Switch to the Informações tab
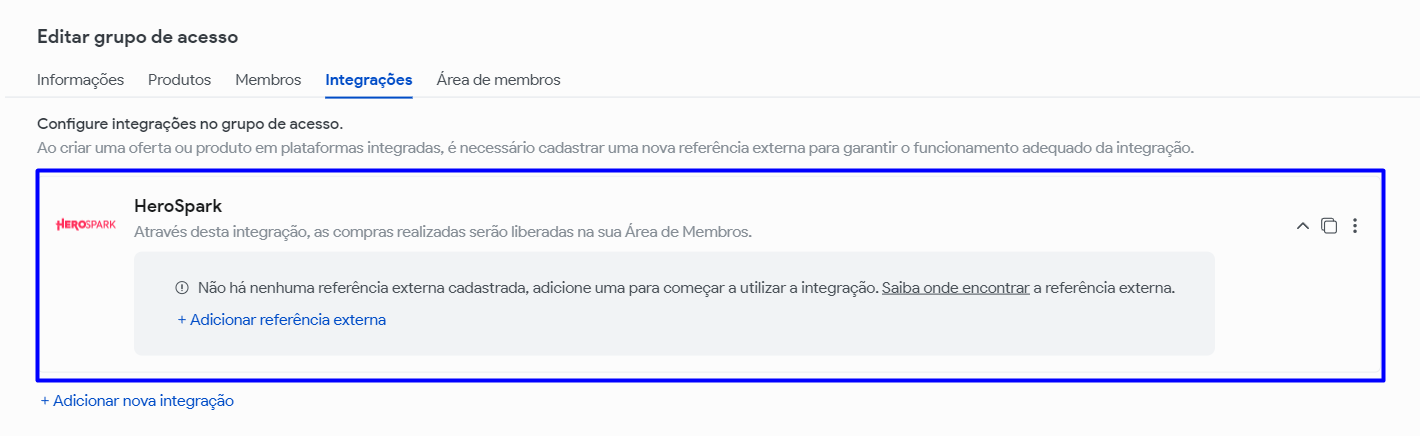 point(80,80)
